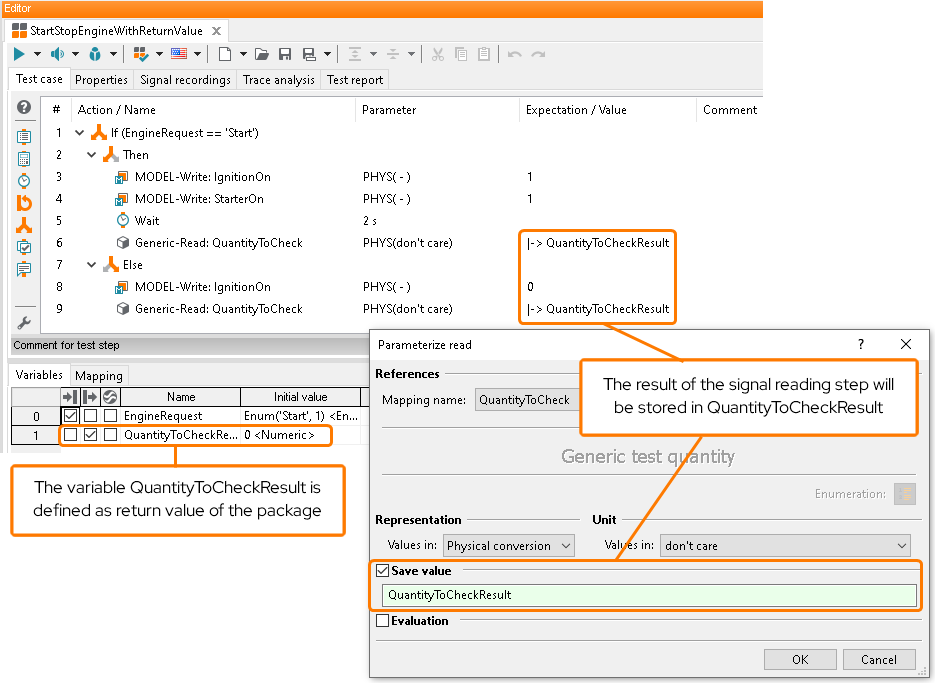The height and width of the screenshot is (683, 935).
Task: Insert a loop step from the sidebar
Action: [x=24, y=203]
